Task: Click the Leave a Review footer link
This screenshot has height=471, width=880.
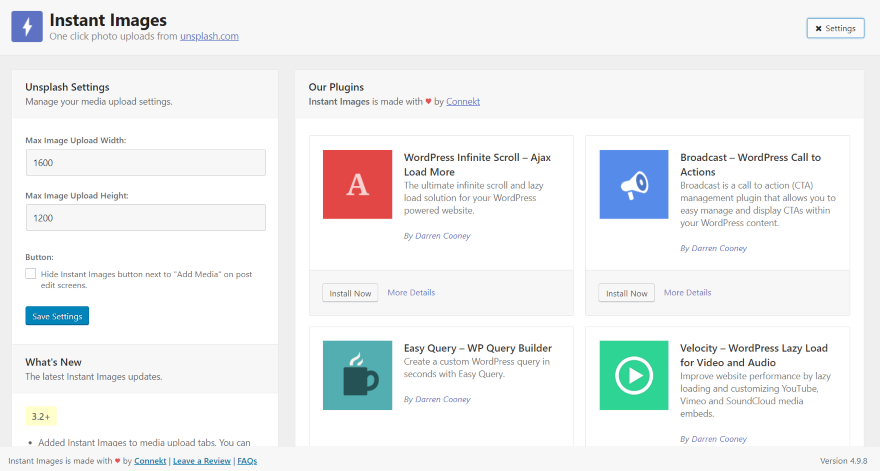Action: pos(200,461)
